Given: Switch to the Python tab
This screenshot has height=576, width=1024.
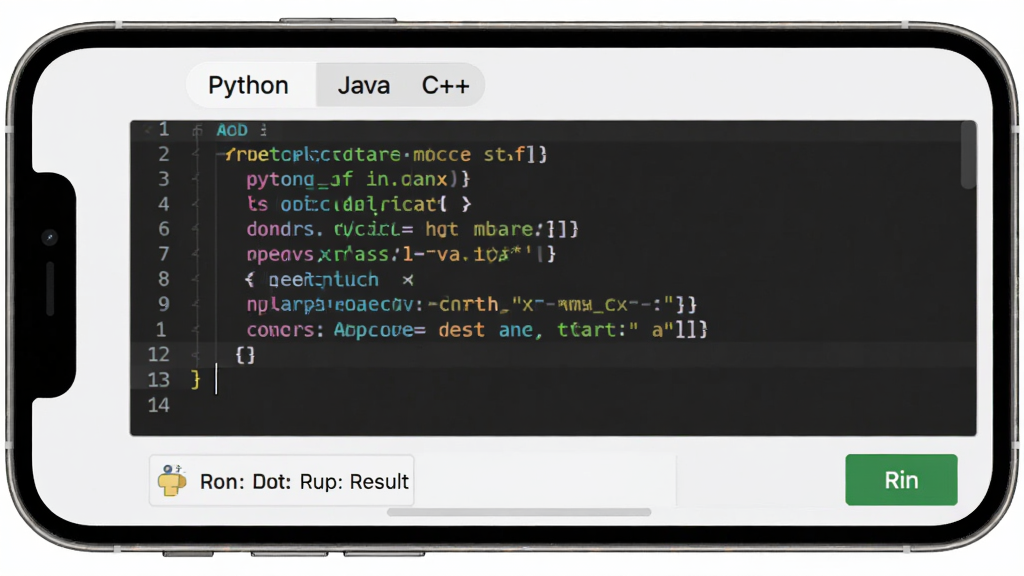Looking at the screenshot, I should click(248, 86).
